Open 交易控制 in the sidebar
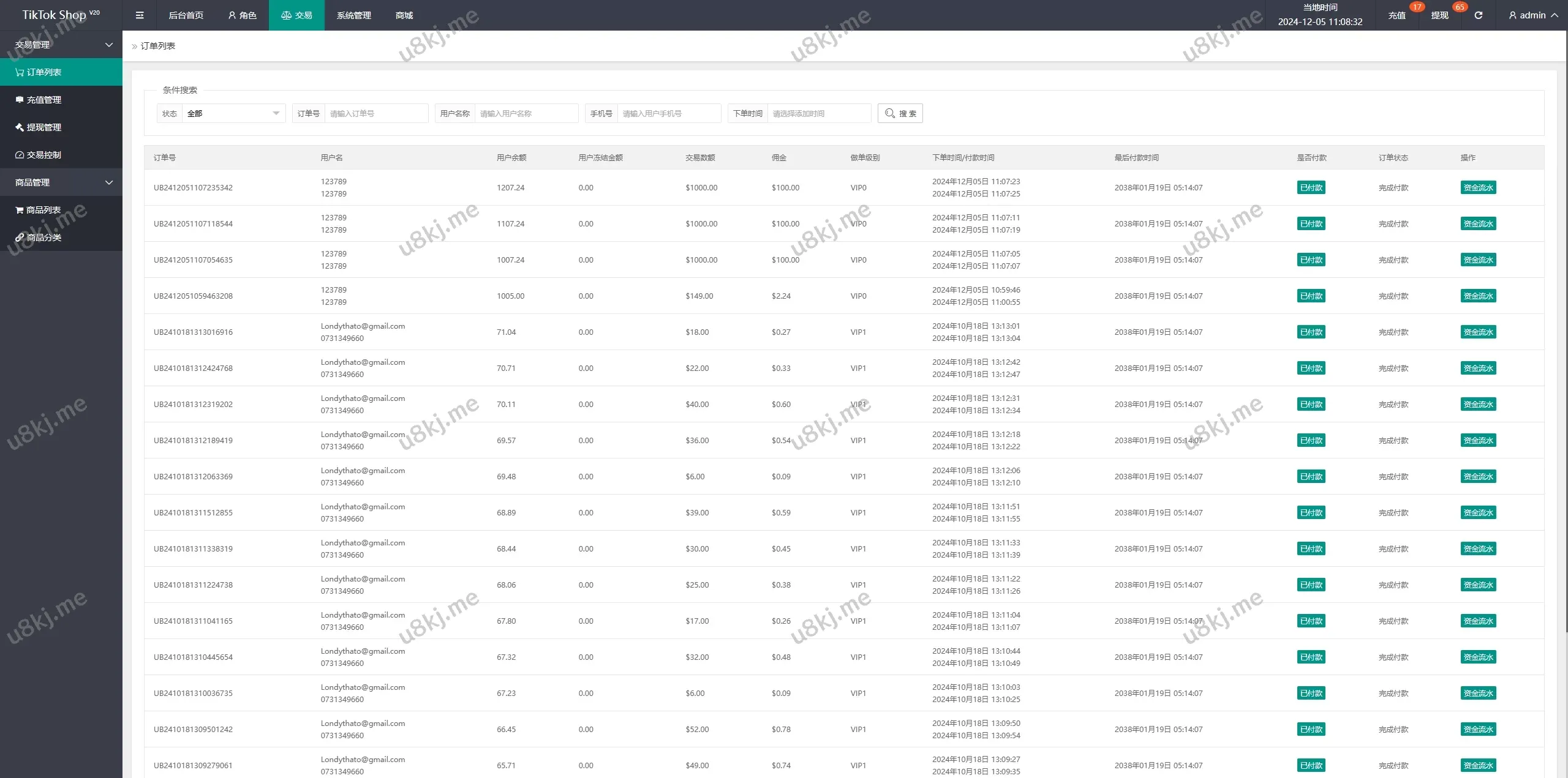Image resolution: width=1568 pixels, height=778 pixels. 44,155
